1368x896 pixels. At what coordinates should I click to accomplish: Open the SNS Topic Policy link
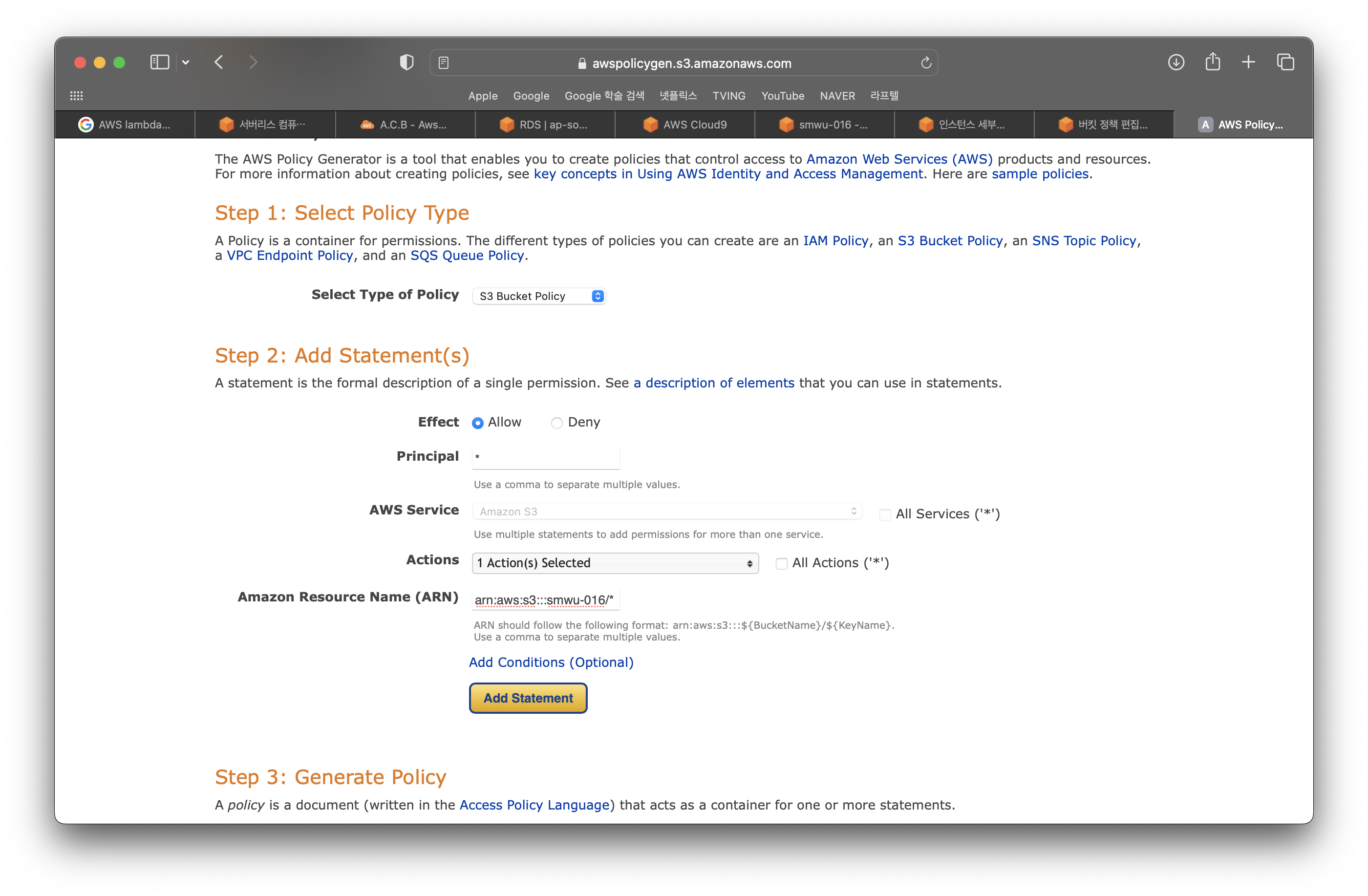[x=1084, y=241]
